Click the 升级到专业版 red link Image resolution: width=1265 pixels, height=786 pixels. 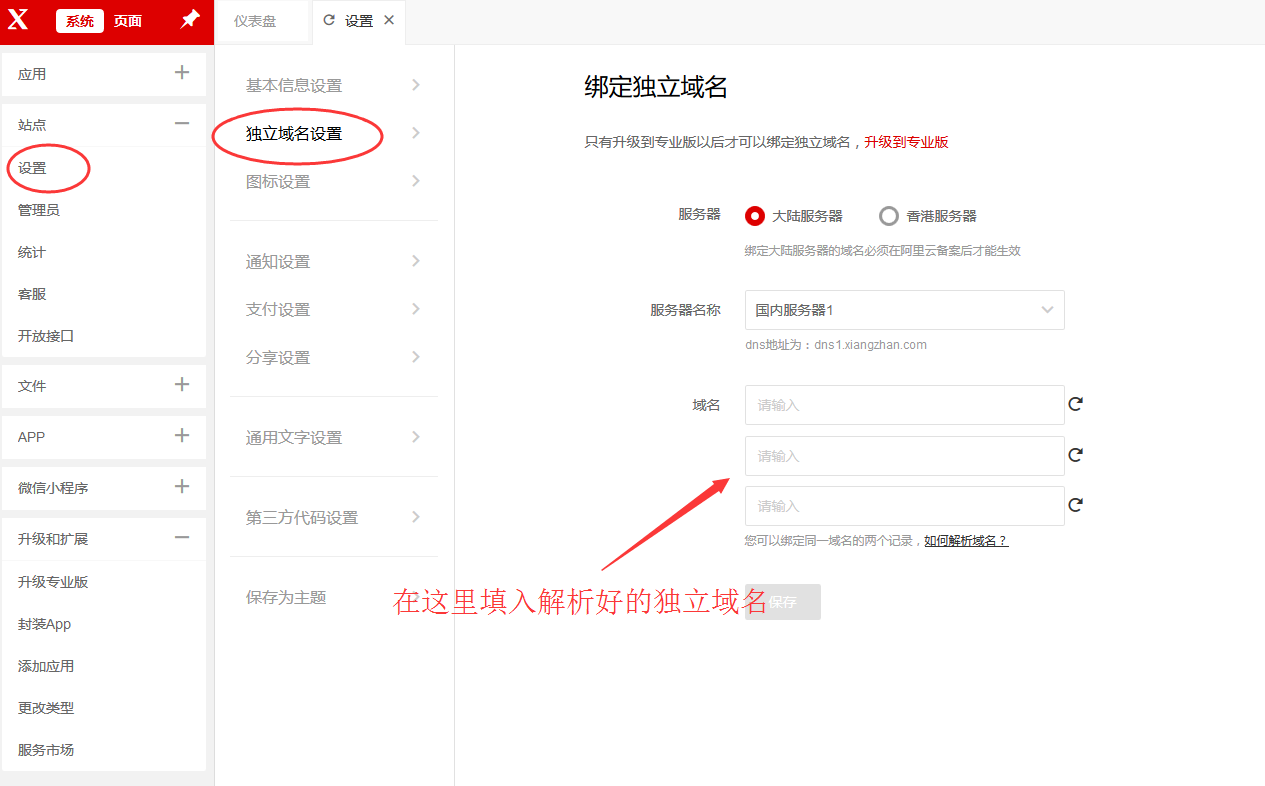click(906, 142)
